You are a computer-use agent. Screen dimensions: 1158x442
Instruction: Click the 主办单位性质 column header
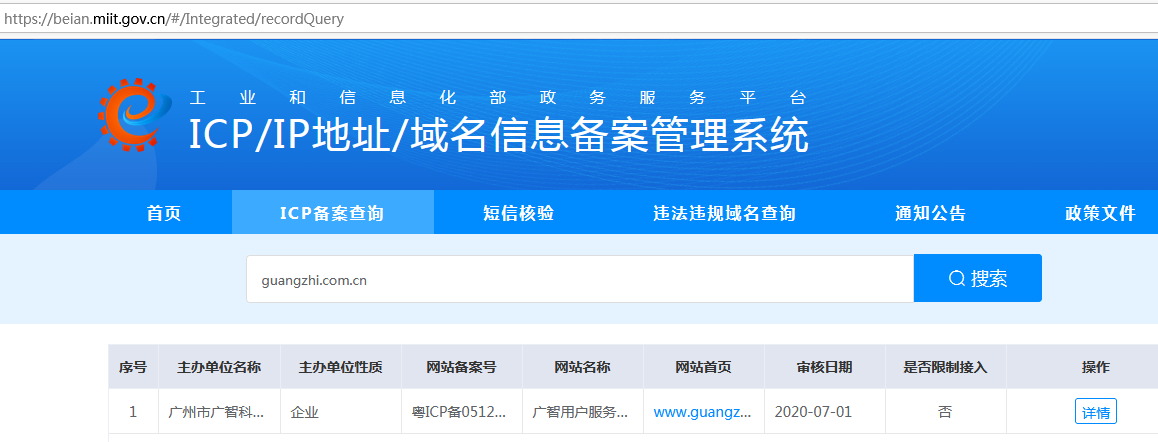340,367
